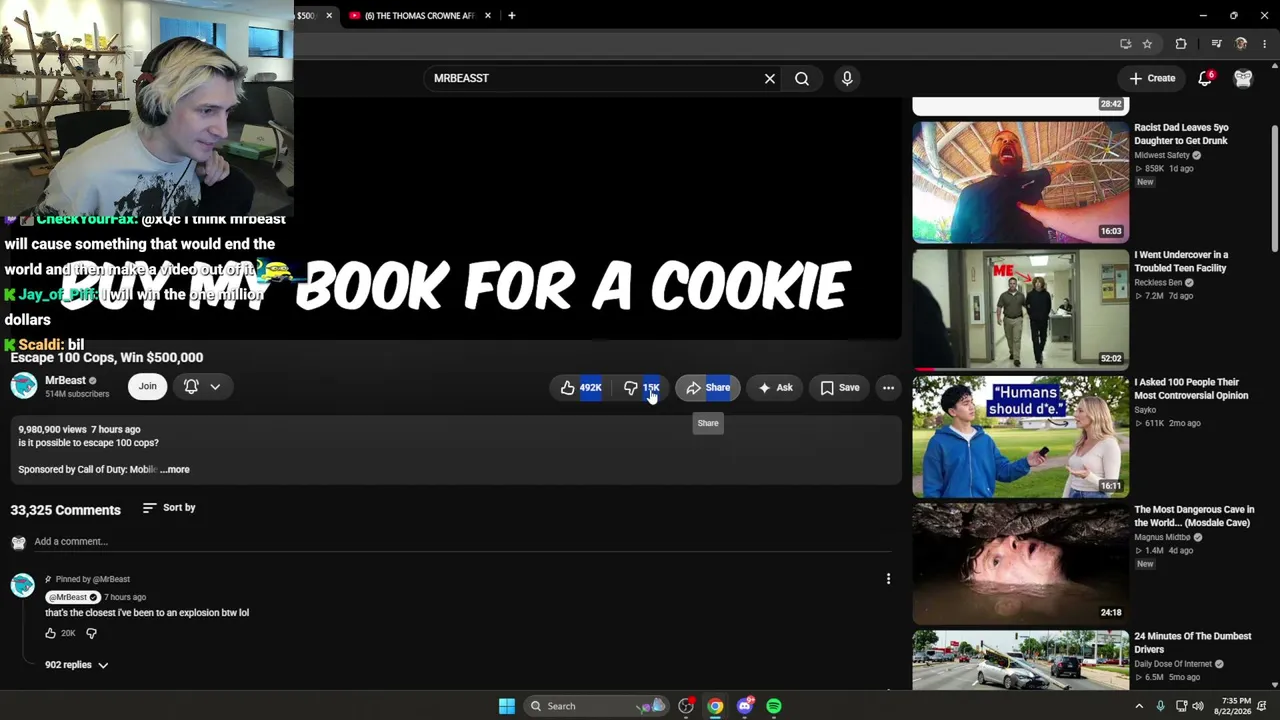Viewport: 1280px width, 720px height.
Task: Open the Sort by comments dropdown
Action: (x=169, y=508)
